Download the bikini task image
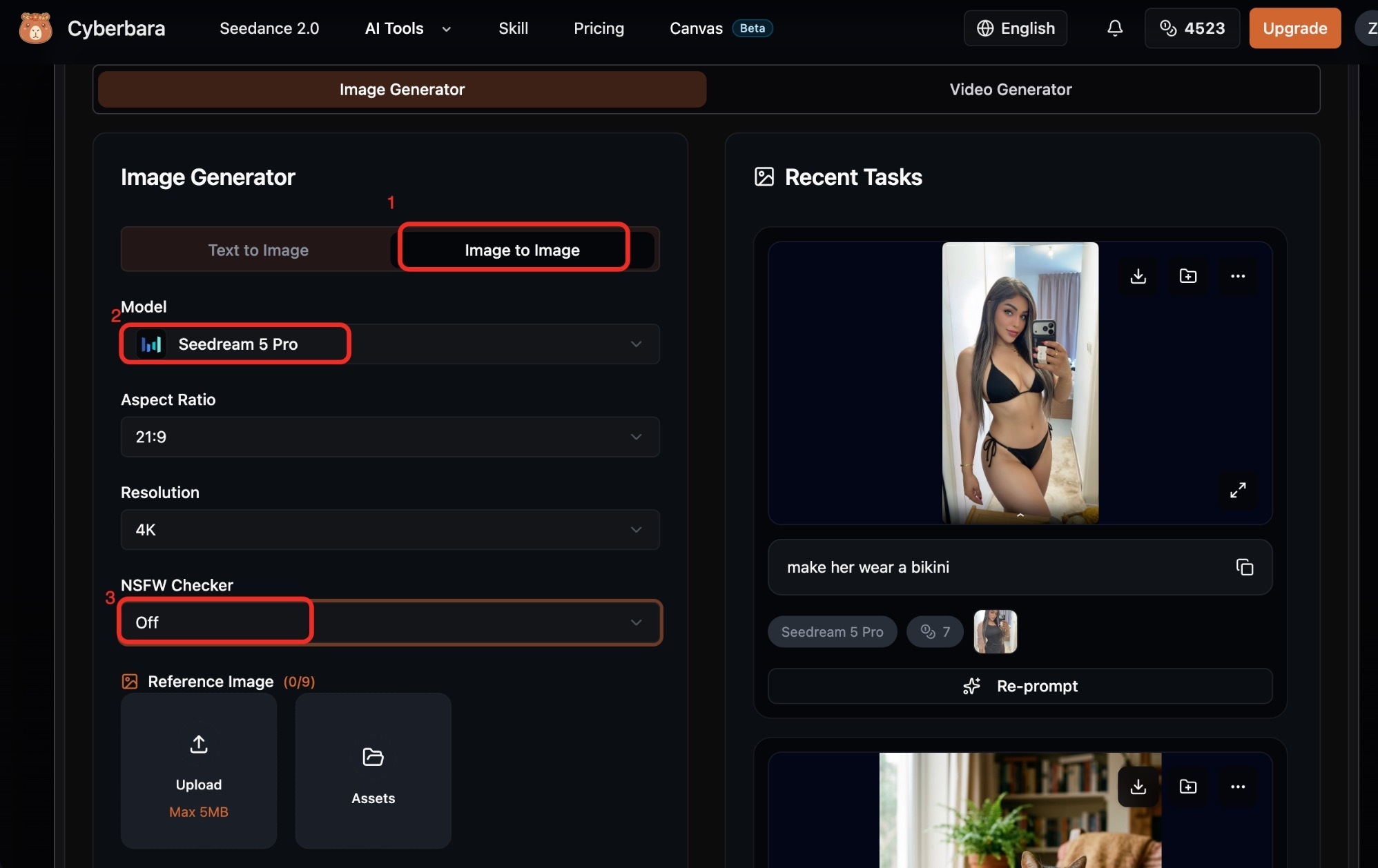Image resolution: width=1378 pixels, height=868 pixels. pos(1138,277)
